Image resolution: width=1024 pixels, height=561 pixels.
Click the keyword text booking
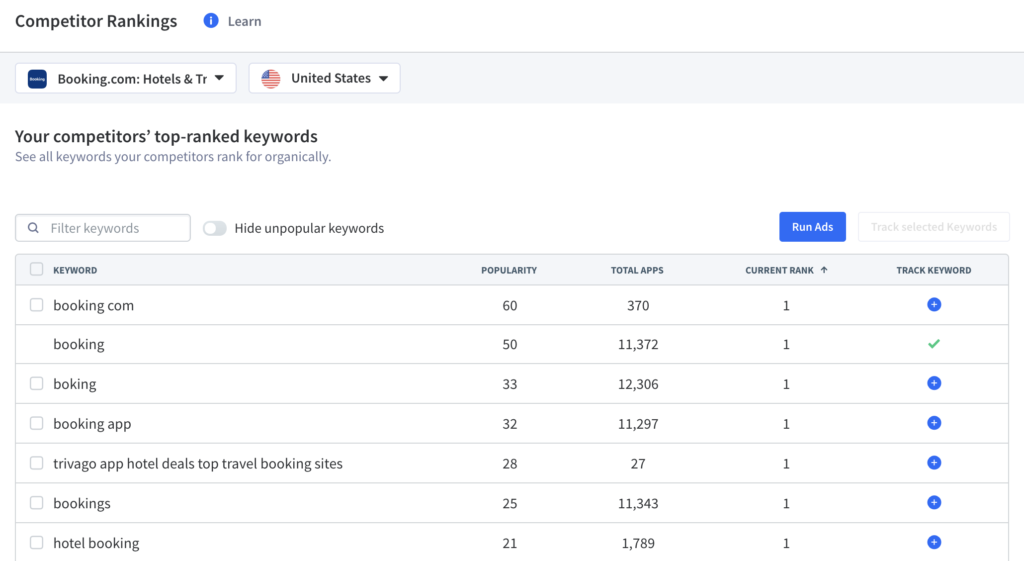(x=78, y=345)
